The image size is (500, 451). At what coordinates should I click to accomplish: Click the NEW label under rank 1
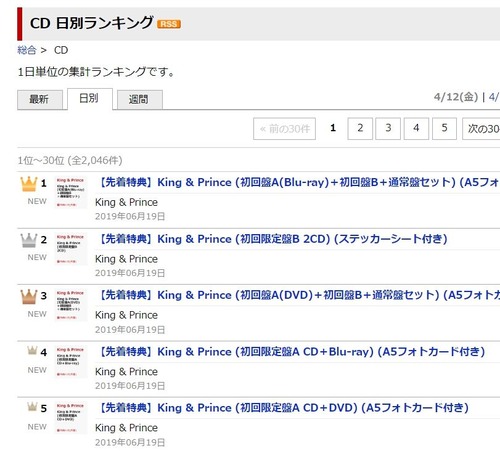coord(37,201)
